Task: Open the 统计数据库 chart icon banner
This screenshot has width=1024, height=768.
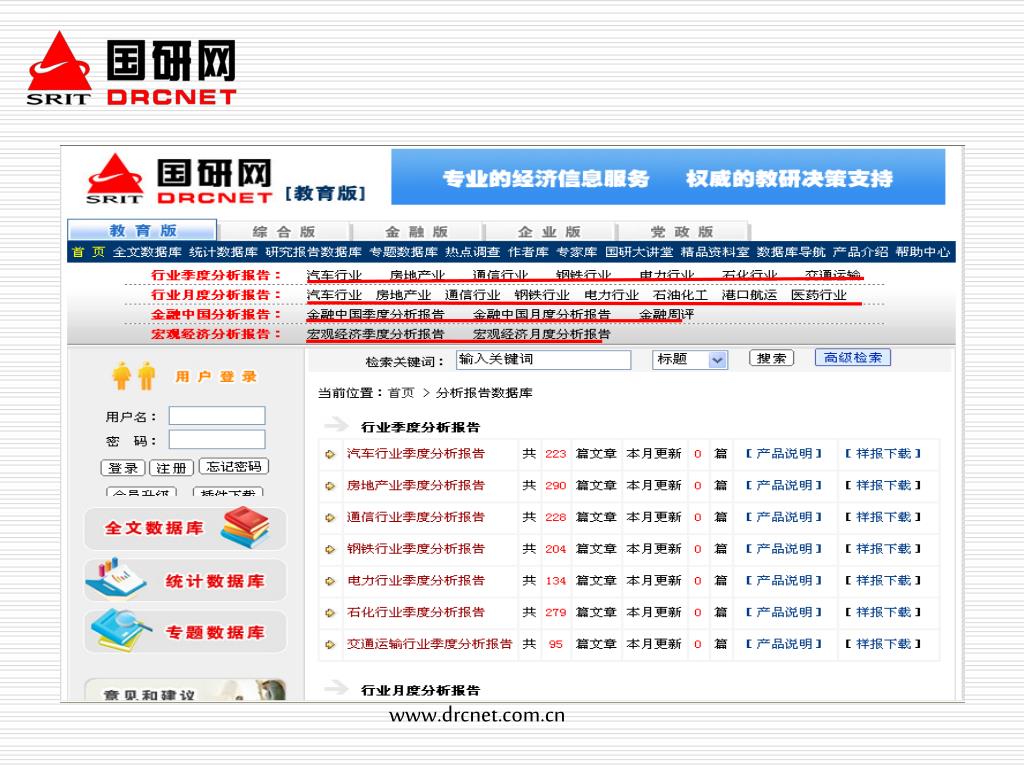Action: tap(185, 580)
